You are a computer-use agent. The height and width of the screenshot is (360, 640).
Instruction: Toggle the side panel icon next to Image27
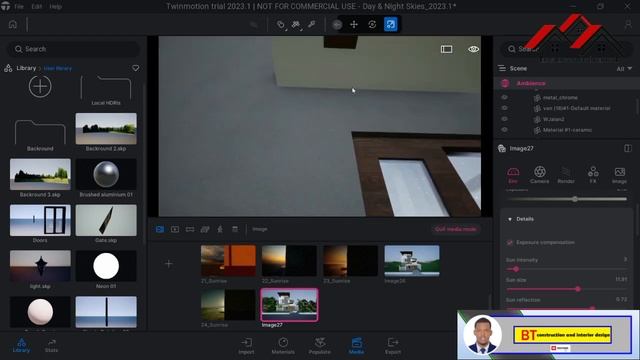coord(628,148)
